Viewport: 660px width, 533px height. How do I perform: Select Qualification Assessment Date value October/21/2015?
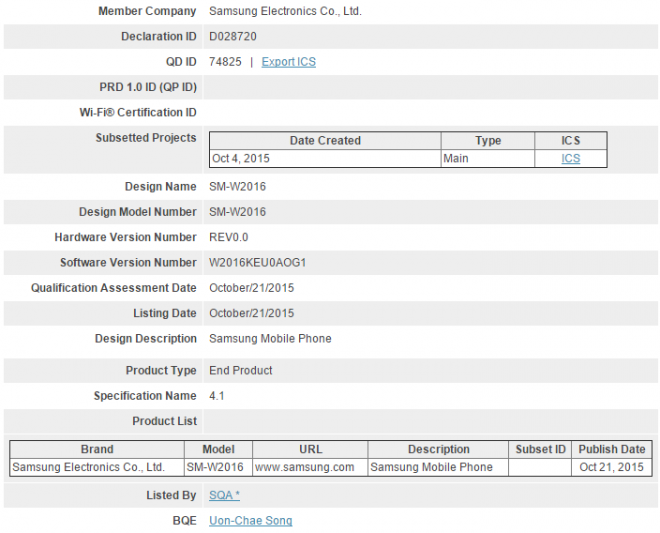251,288
